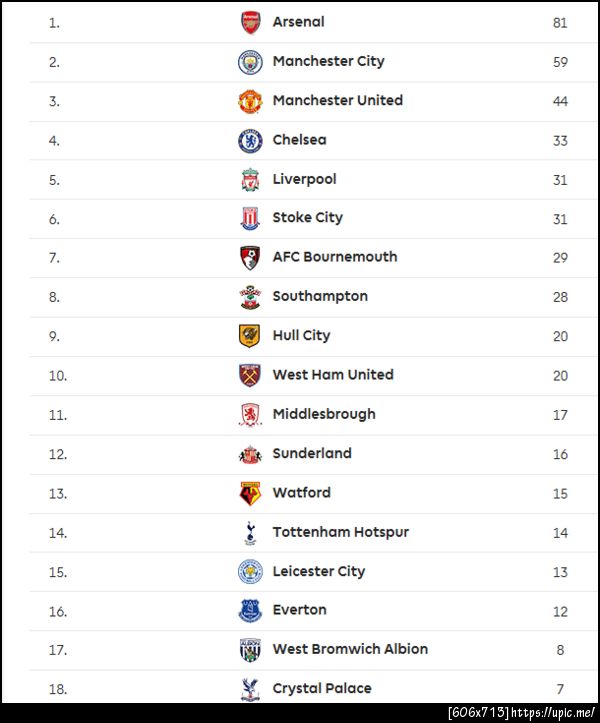
Task: Select the Sunderland team name
Action: [x=312, y=453]
